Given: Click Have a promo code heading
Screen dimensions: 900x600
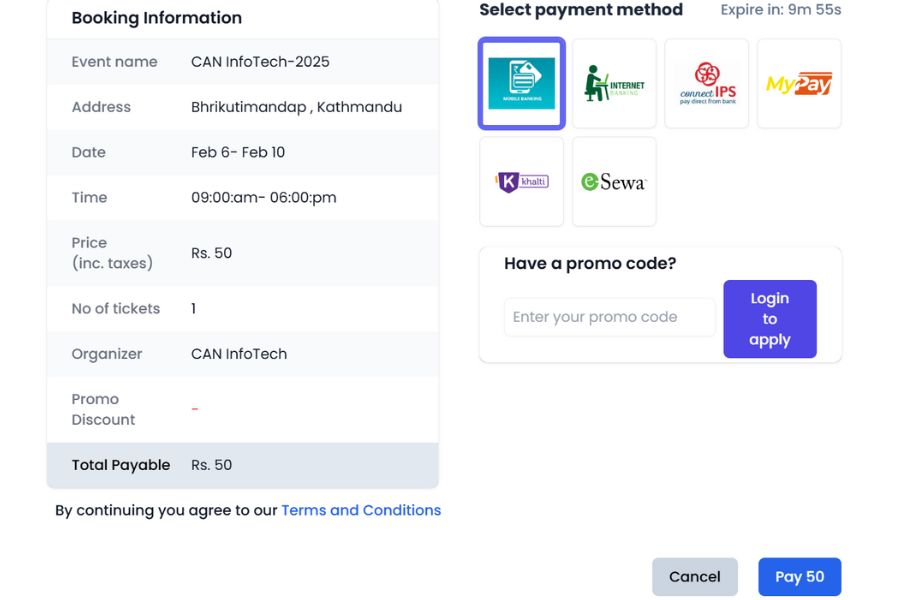Looking at the screenshot, I should point(590,264).
